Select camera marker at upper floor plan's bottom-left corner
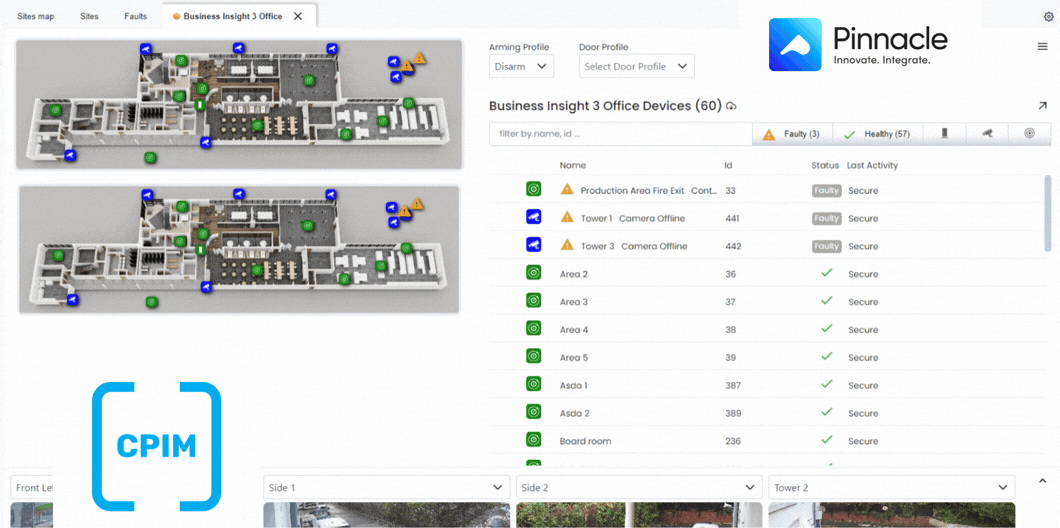 click(69, 155)
